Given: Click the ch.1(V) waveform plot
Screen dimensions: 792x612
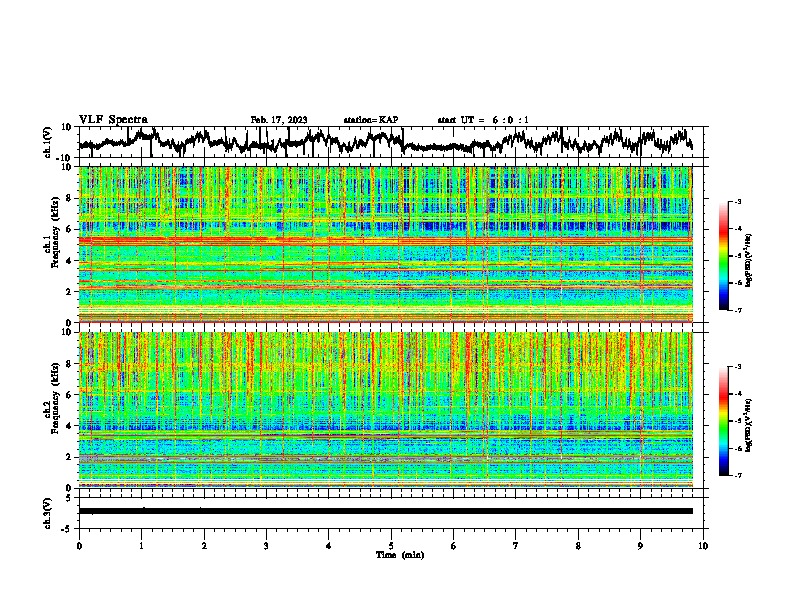Looking at the screenshot, I should (x=393, y=142).
